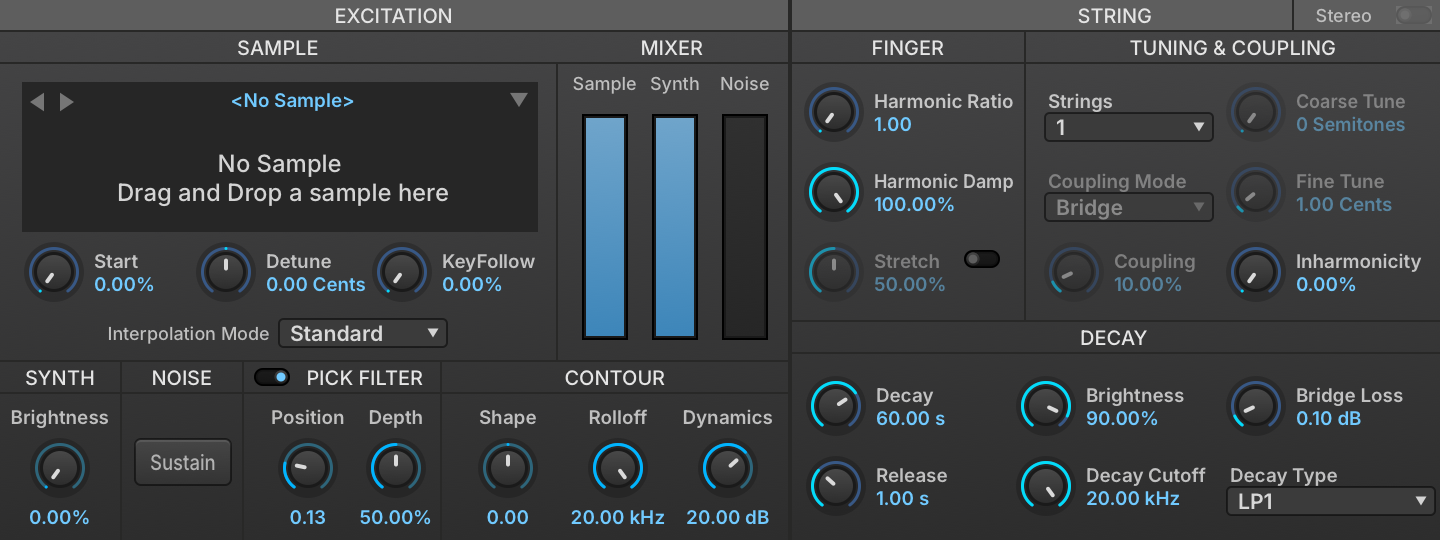Load the previous sample with left arrow
This screenshot has width=1440, height=540.
tap(37, 102)
